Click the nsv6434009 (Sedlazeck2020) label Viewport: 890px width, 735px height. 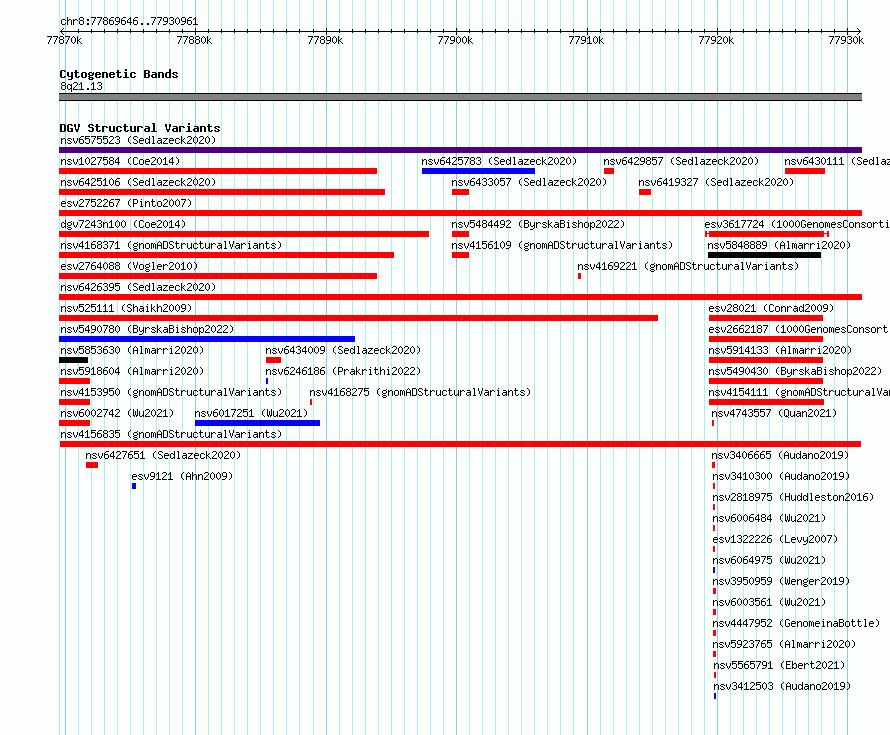[x=343, y=350]
